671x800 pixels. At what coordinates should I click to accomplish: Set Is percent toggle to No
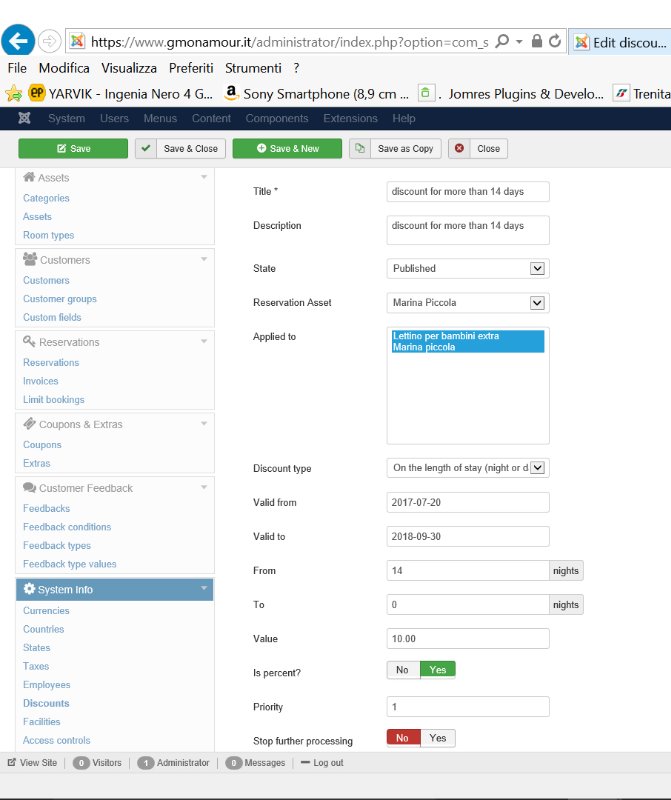402,670
